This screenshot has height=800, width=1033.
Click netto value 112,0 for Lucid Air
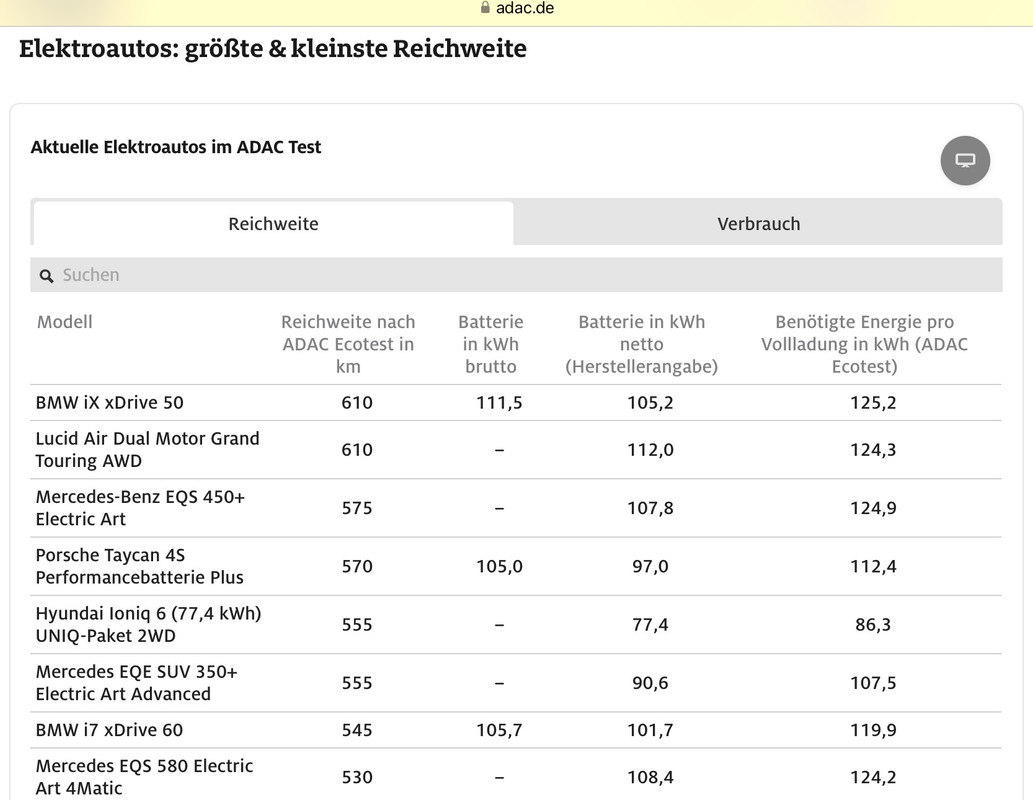click(650, 449)
